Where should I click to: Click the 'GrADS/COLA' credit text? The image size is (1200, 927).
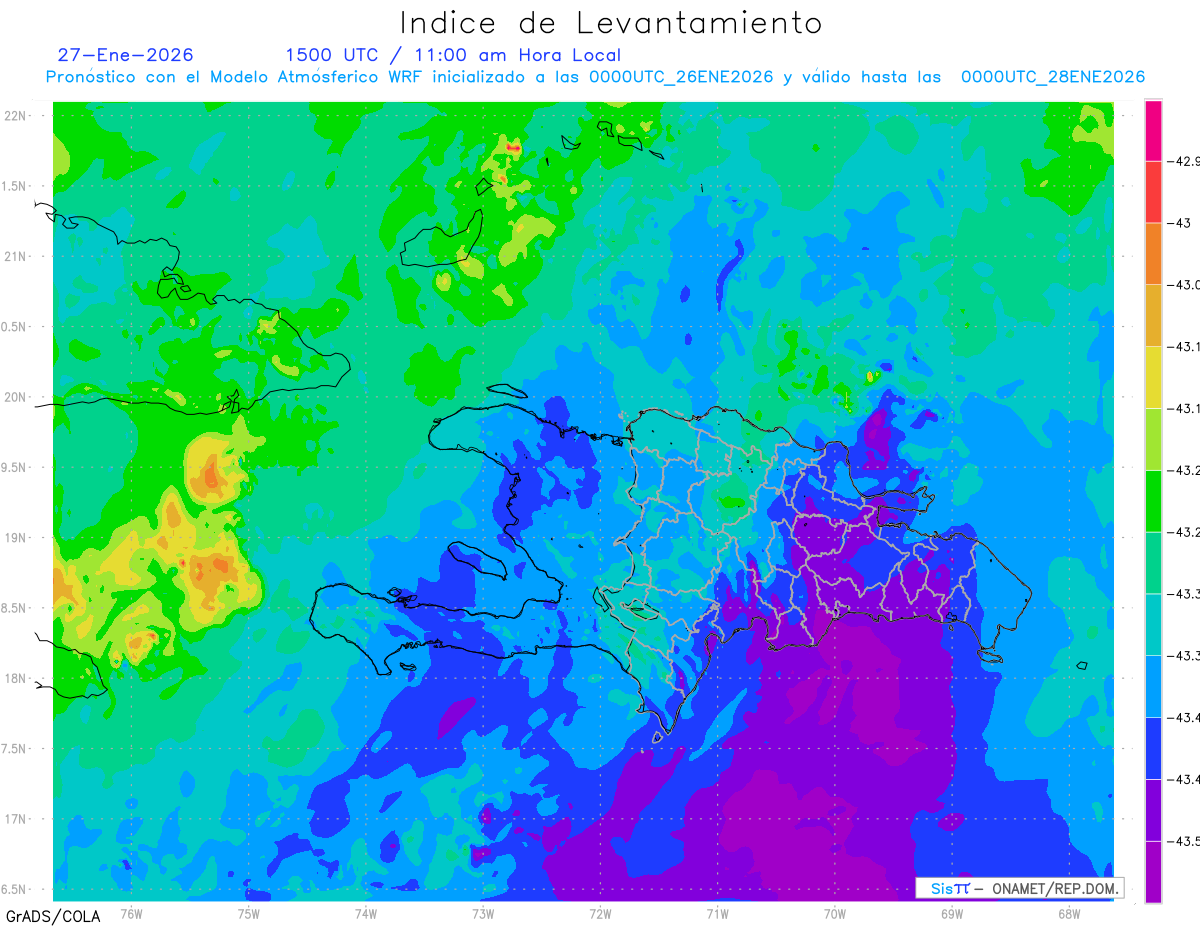tap(53, 916)
